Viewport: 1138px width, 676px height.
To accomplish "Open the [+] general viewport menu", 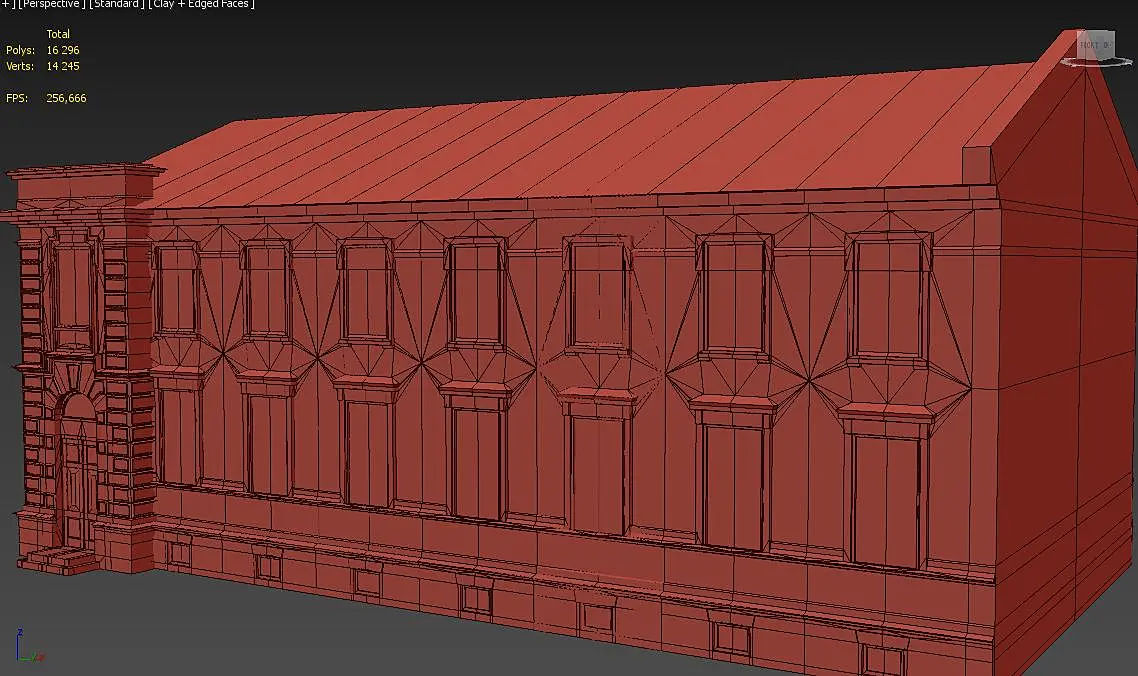I will pyautogui.click(x=7, y=4).
